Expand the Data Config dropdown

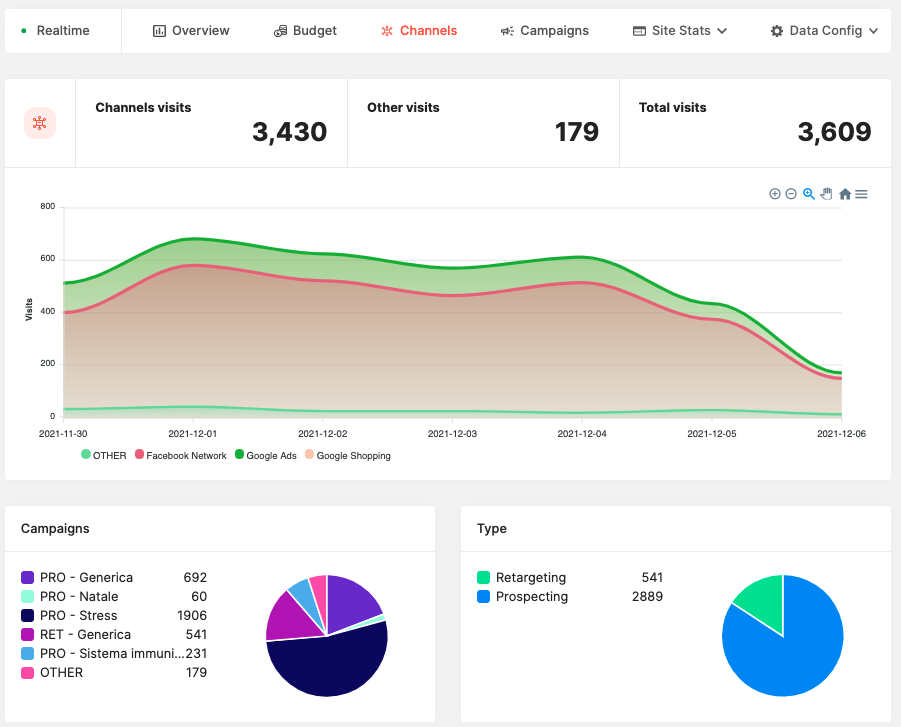click(x=824, y=30)
